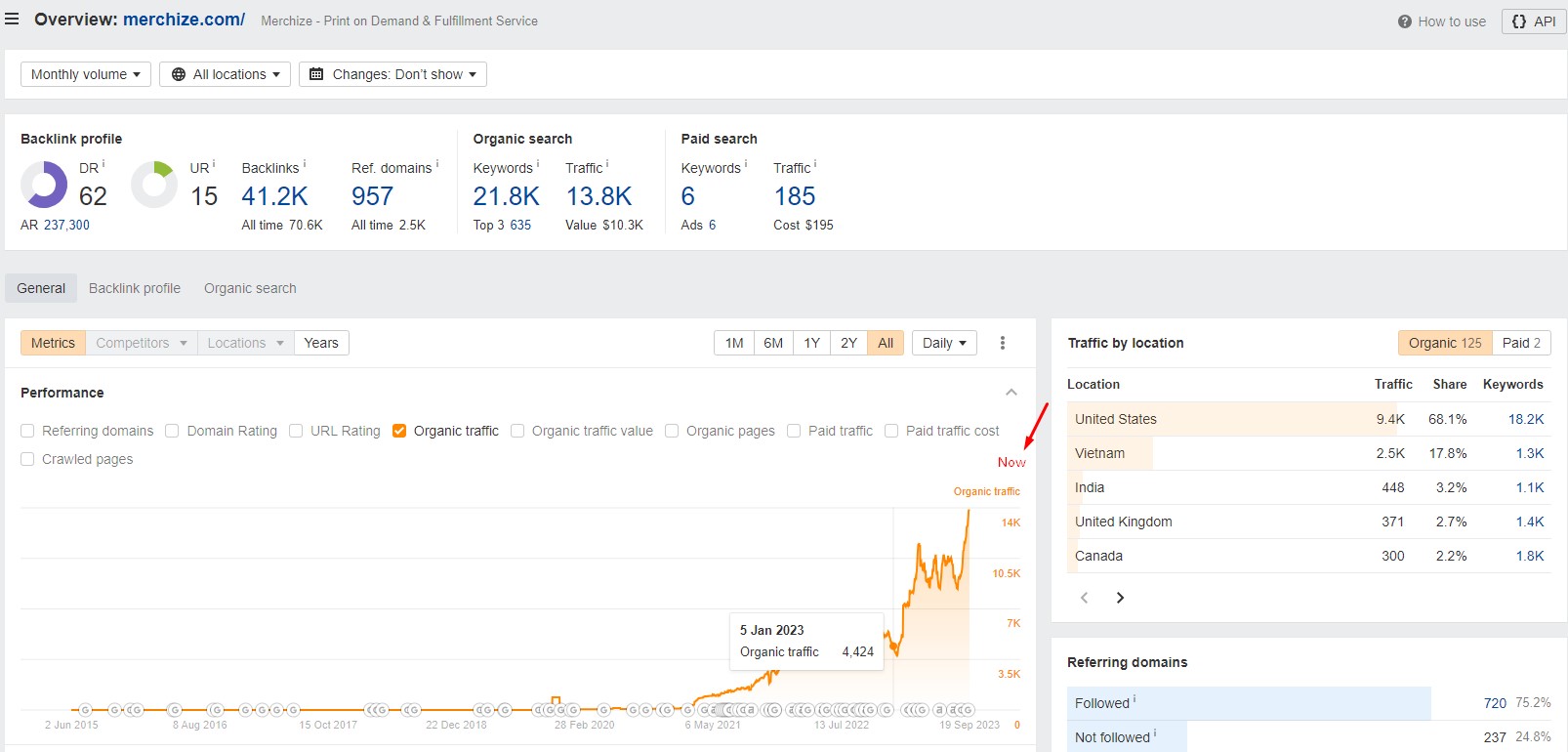Select the Metrics chart mode
The height and width of the screenshot is (752, 1568).
point(53,343)
